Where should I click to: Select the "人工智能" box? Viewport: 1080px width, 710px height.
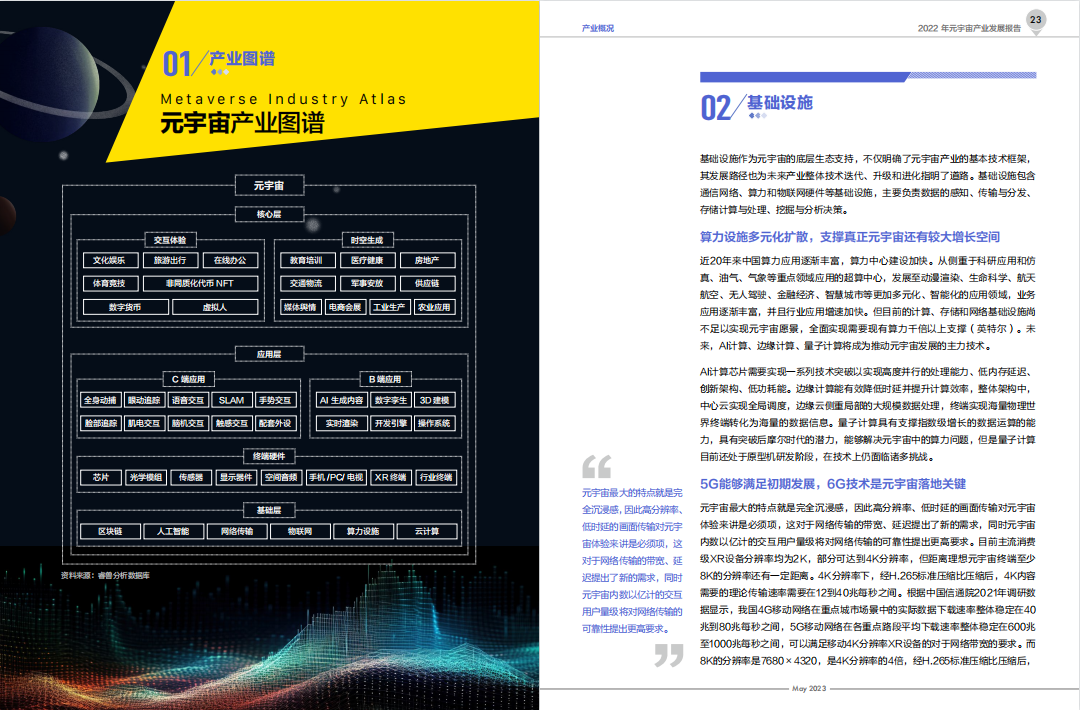click(174, 531)
